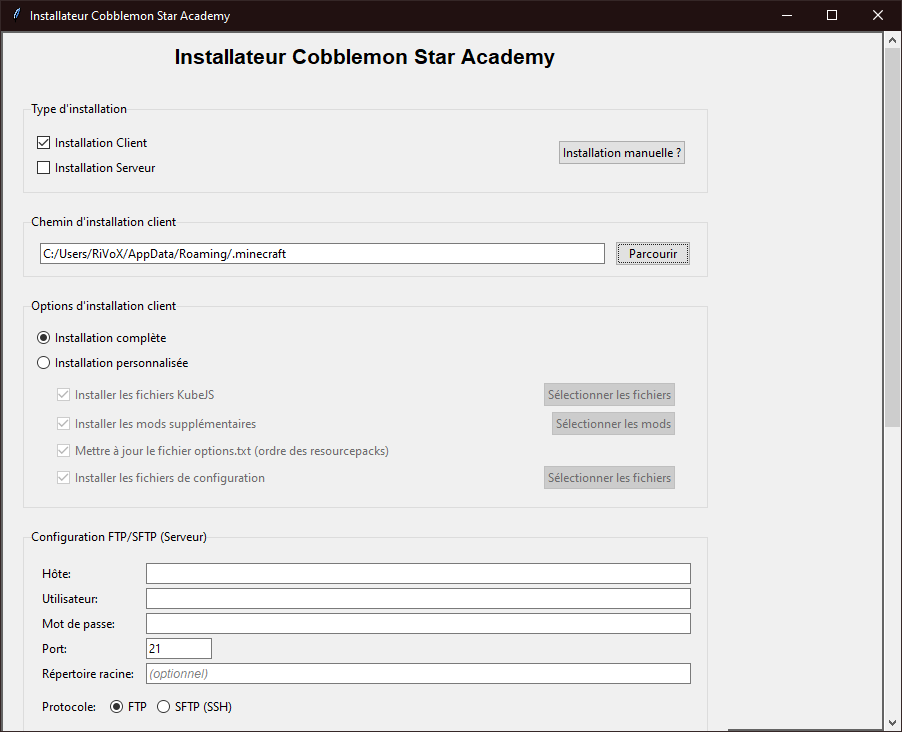Click the Protocole: label
The width and height of the screenshot is (902, 732).
(x=69, y=707)
